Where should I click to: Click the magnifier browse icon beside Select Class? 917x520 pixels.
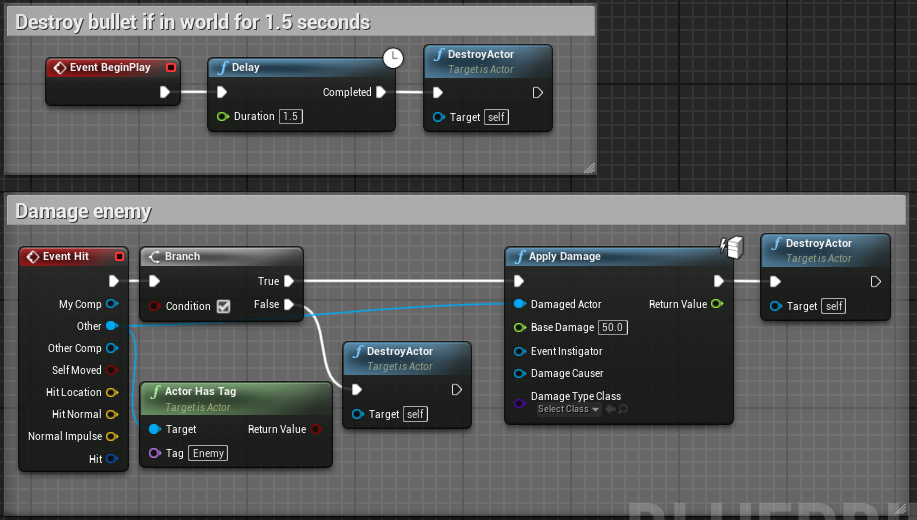pyautogui.click(x=622, y=409)
